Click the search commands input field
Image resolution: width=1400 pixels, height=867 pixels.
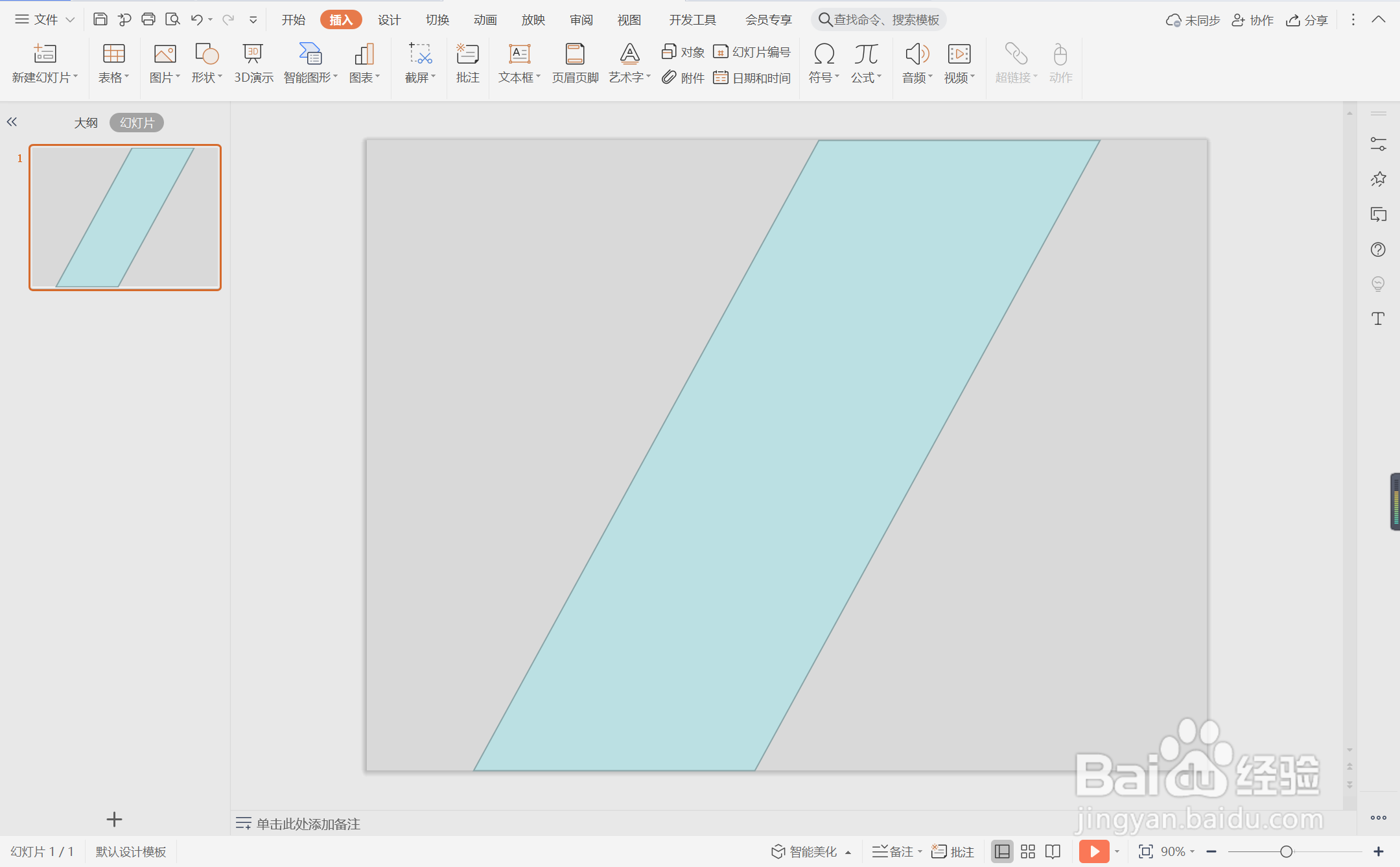pyautogui.click(x=879, y=20)
